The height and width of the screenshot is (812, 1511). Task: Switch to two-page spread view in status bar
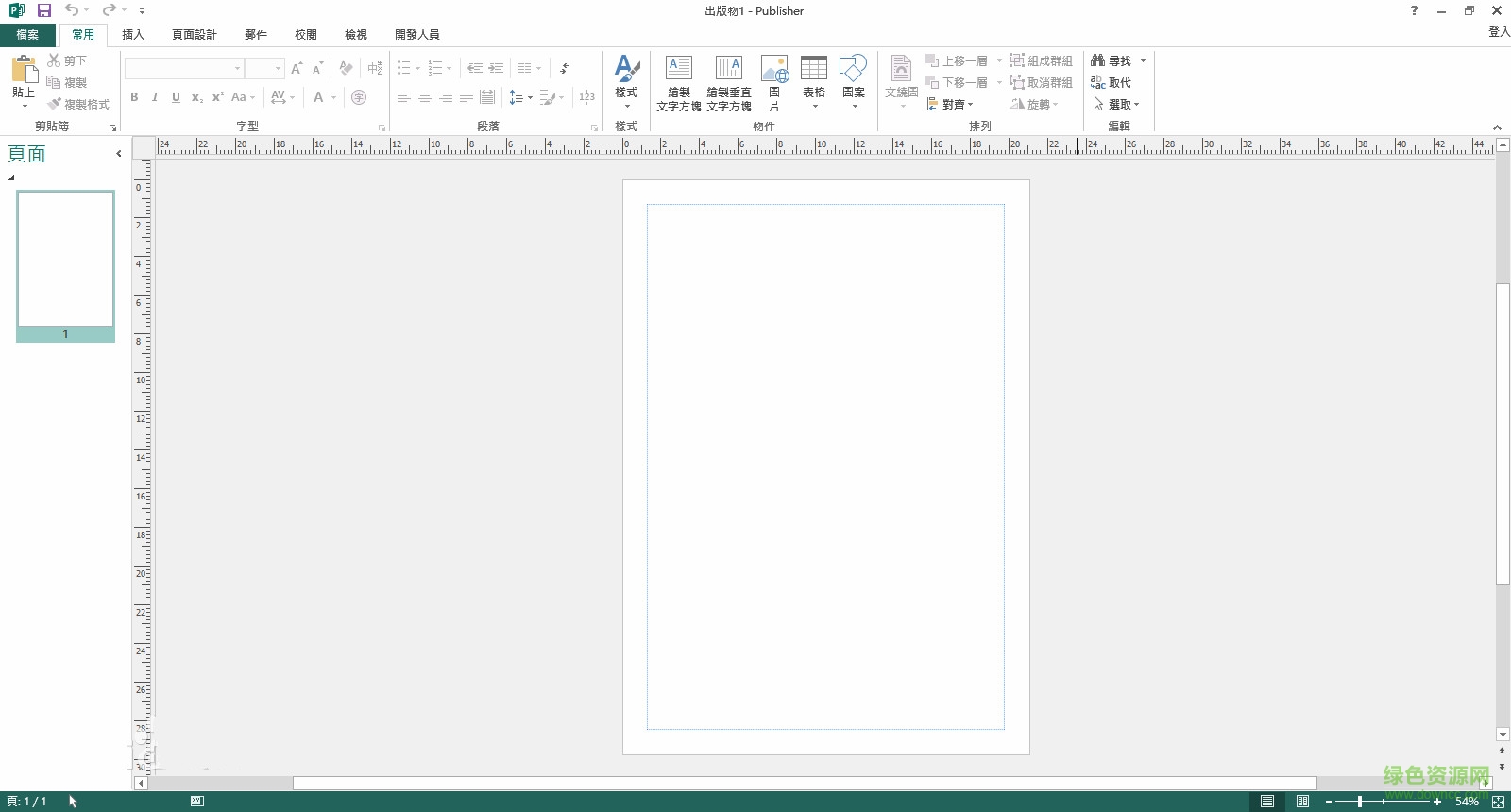[1302, 802]
